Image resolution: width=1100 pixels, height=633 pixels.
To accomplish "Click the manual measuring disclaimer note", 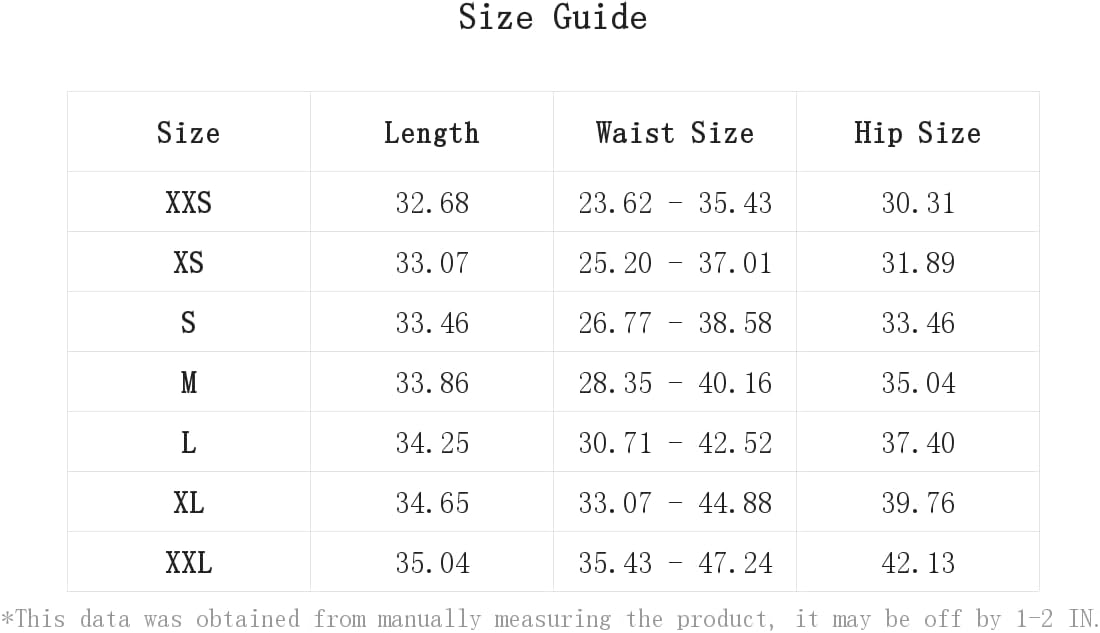I will tap(550, 619).
